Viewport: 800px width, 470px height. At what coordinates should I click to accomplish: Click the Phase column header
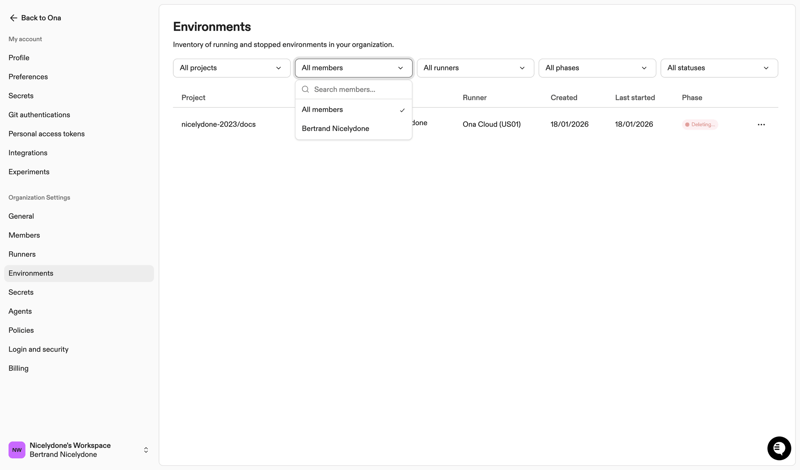point(692,97)
